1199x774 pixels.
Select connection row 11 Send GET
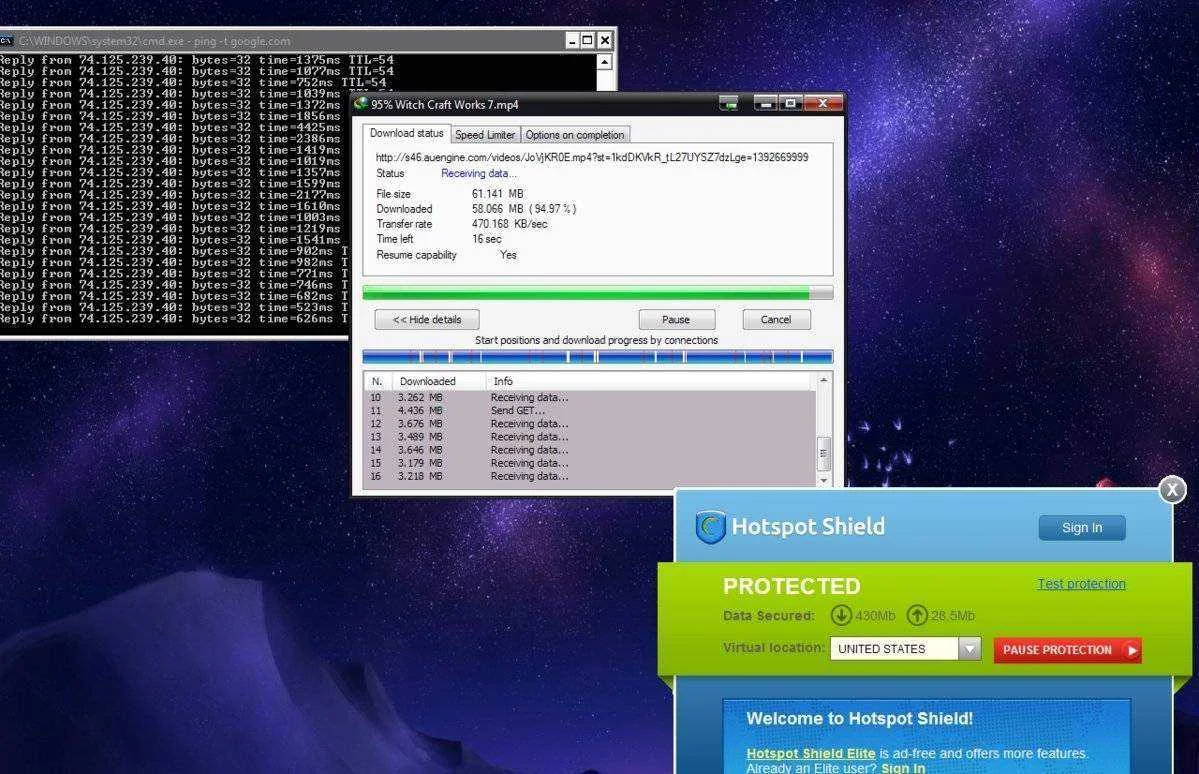(590, 411)
